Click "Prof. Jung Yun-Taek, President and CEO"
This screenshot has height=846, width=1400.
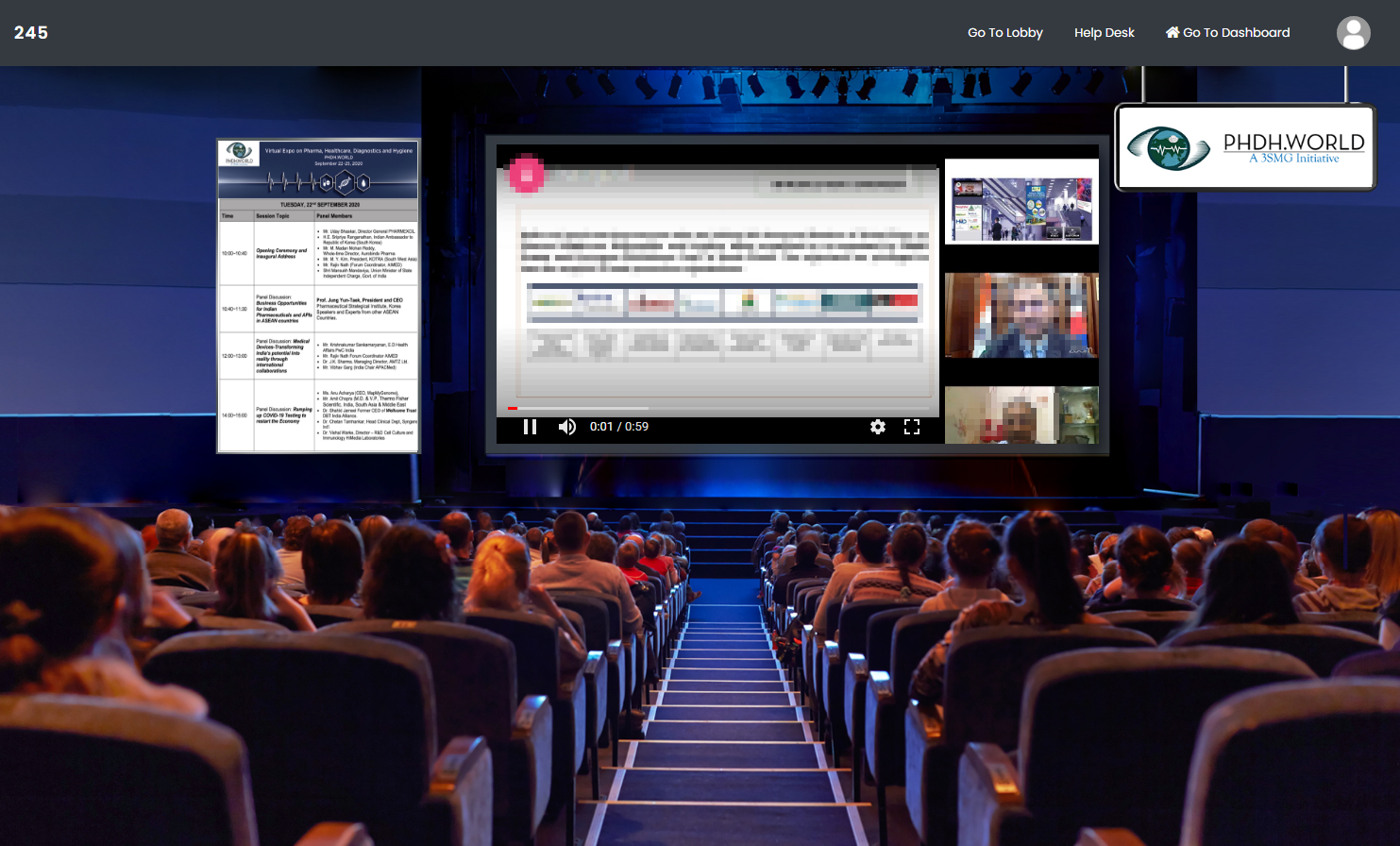click(360, 300)
